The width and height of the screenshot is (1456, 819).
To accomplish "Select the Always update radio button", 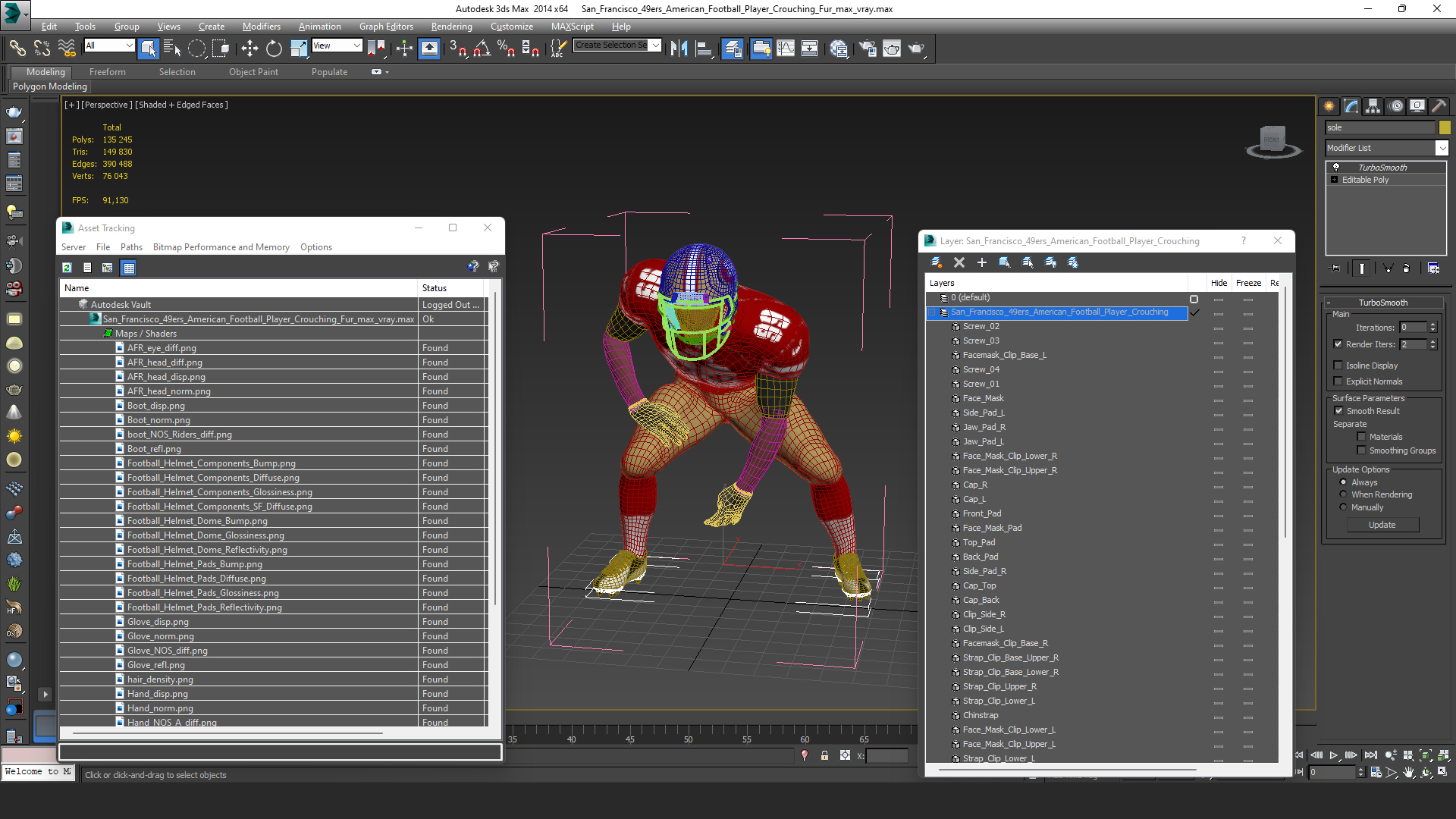I will point(1343,482).
